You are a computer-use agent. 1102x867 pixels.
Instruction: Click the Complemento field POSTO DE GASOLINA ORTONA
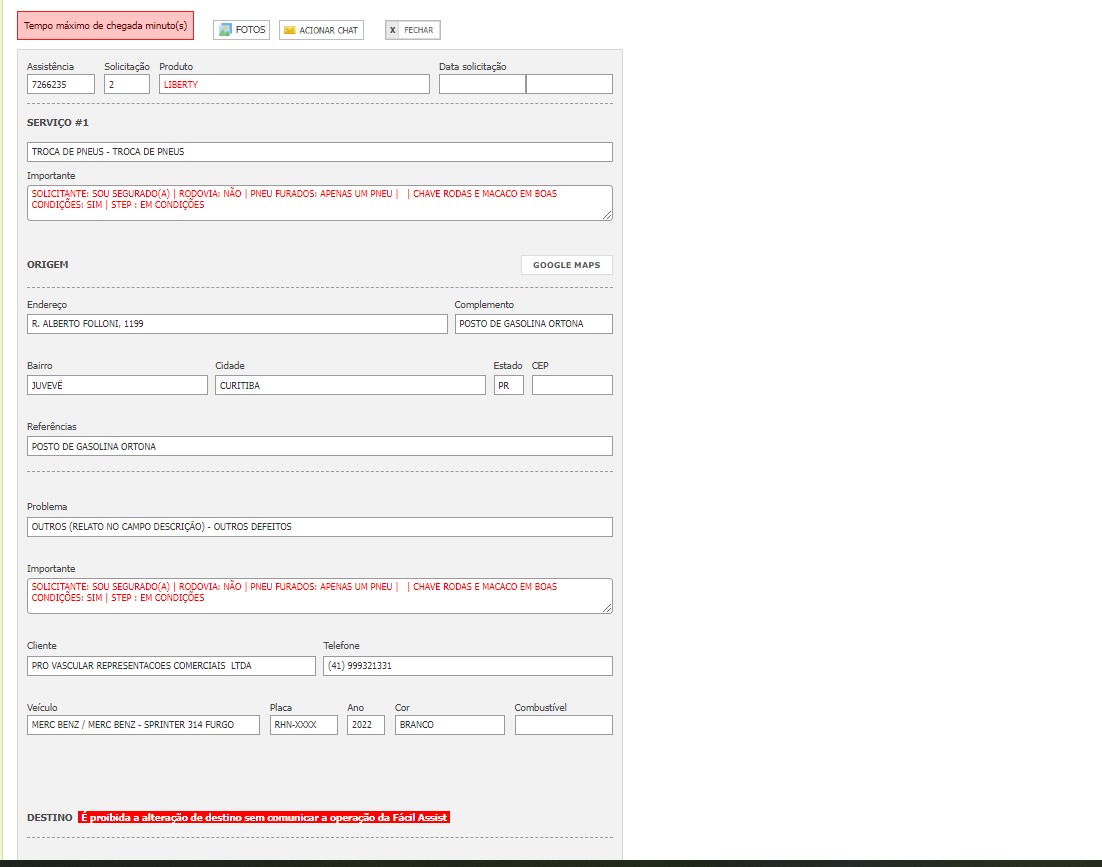click(x=533, y=324)
